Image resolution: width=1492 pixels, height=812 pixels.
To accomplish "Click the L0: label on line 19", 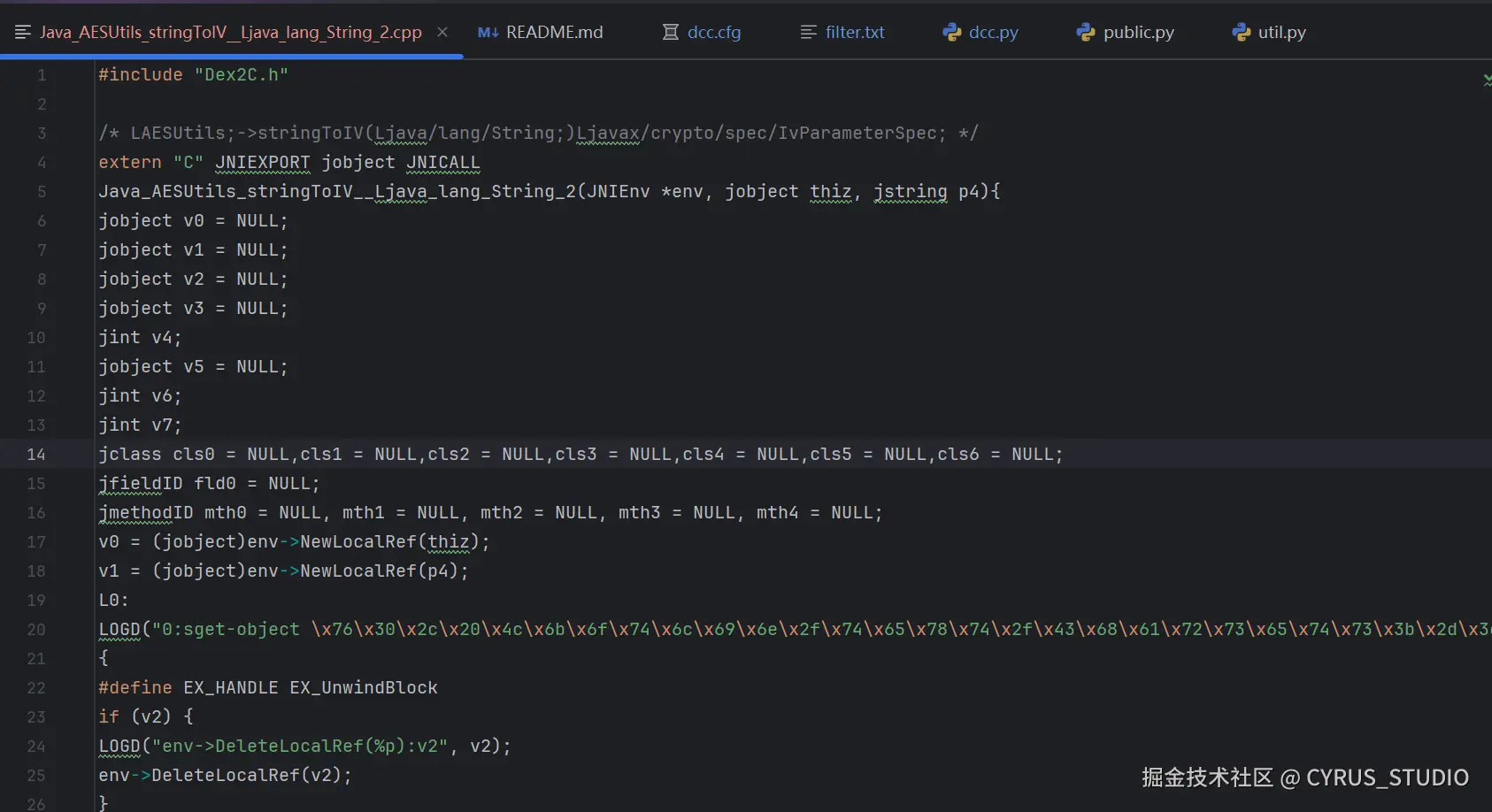I will click(x=114, y=601).
